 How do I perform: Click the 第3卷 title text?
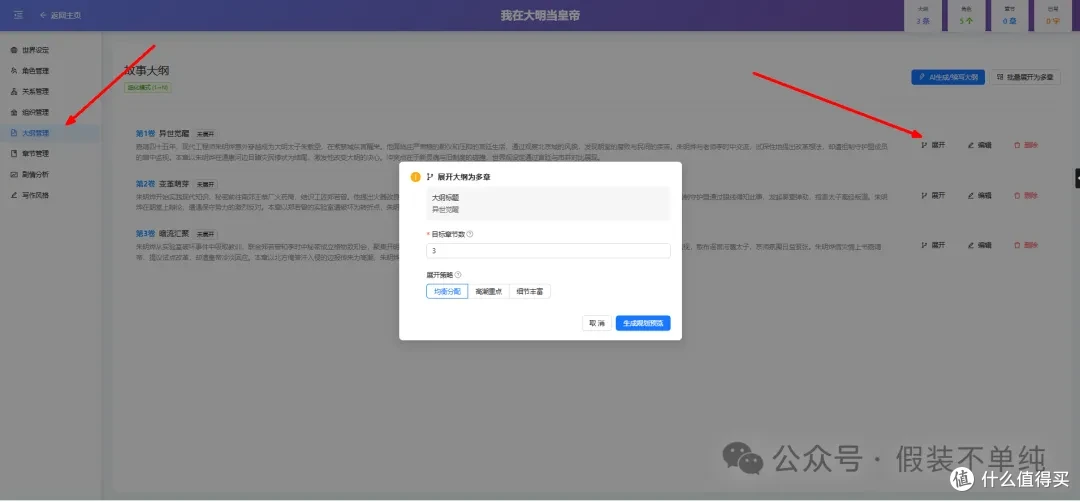(x=163, y=233)
